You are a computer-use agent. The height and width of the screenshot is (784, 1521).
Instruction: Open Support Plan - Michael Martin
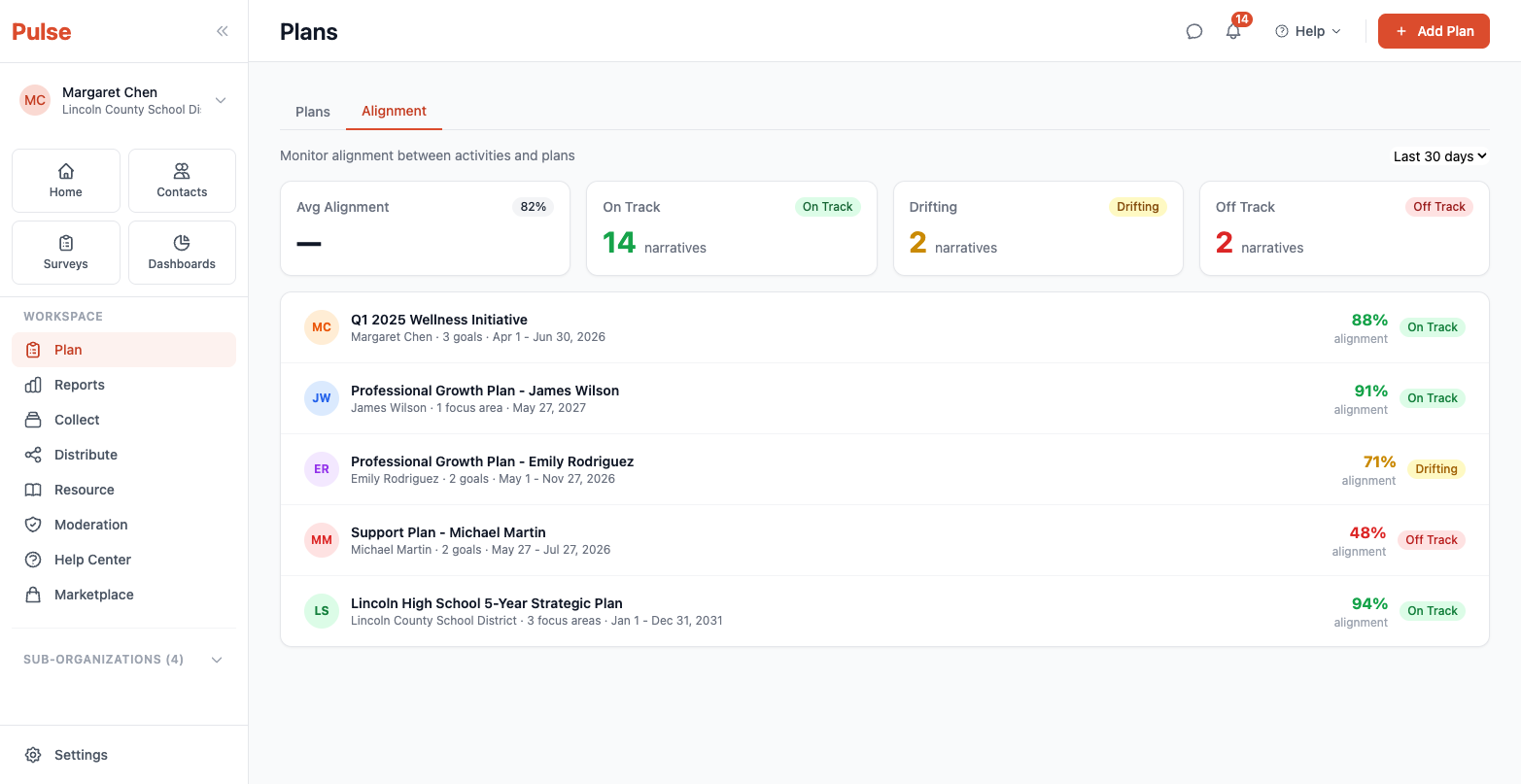click(x=884, y=540)
